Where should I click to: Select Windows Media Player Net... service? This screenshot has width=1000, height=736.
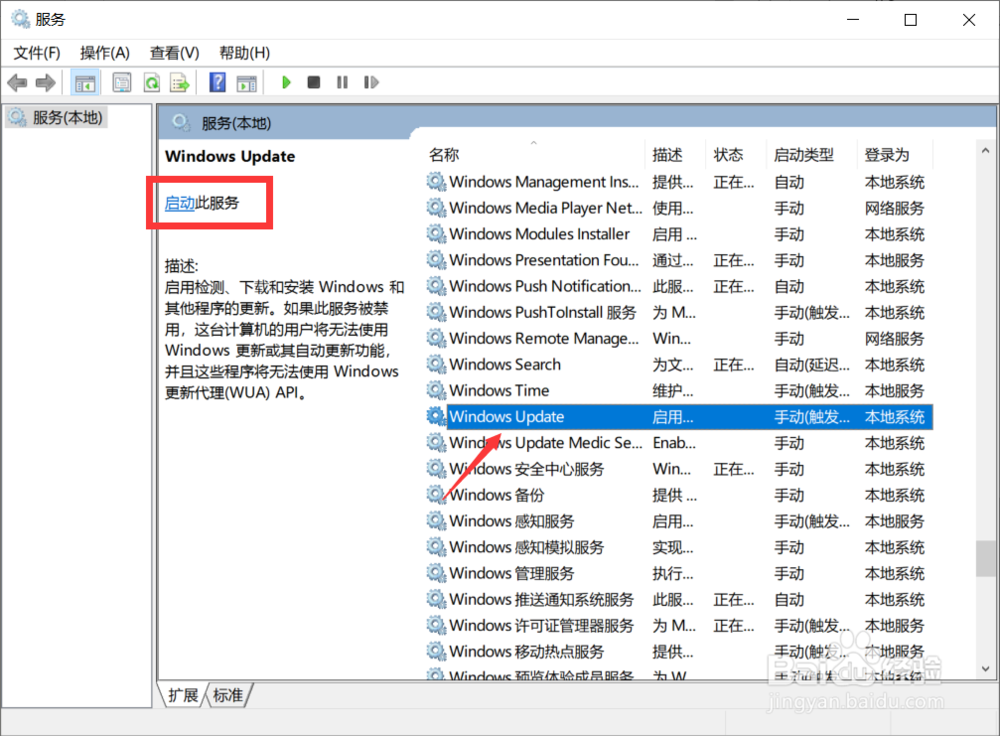pyautogui.click(x=679, y=208)
